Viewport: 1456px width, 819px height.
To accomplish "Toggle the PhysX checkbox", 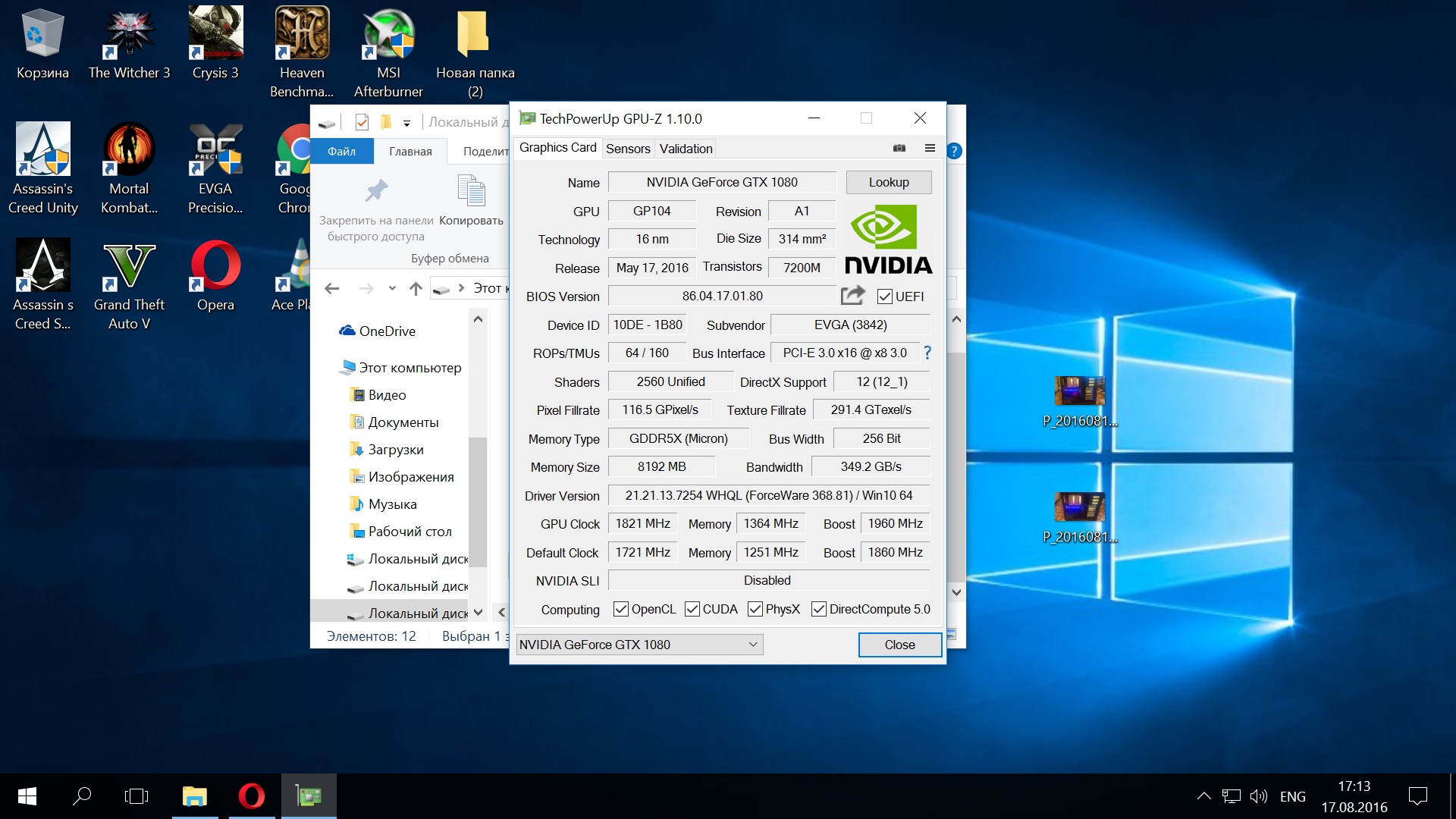I will (755, 609).
